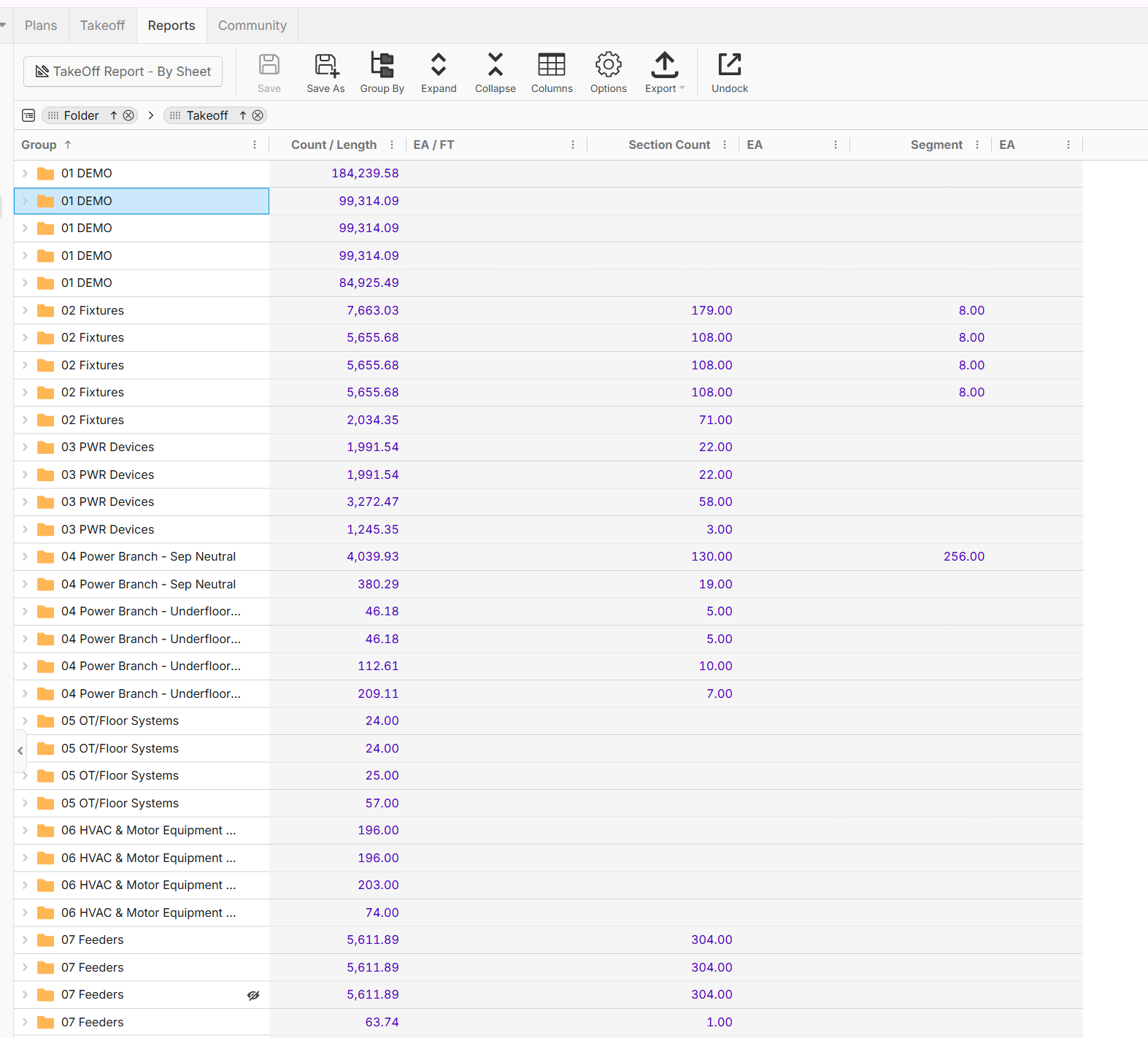Screen dimensions: 1148x1038
Task: Sort by the Group column header
Action: 39,145
